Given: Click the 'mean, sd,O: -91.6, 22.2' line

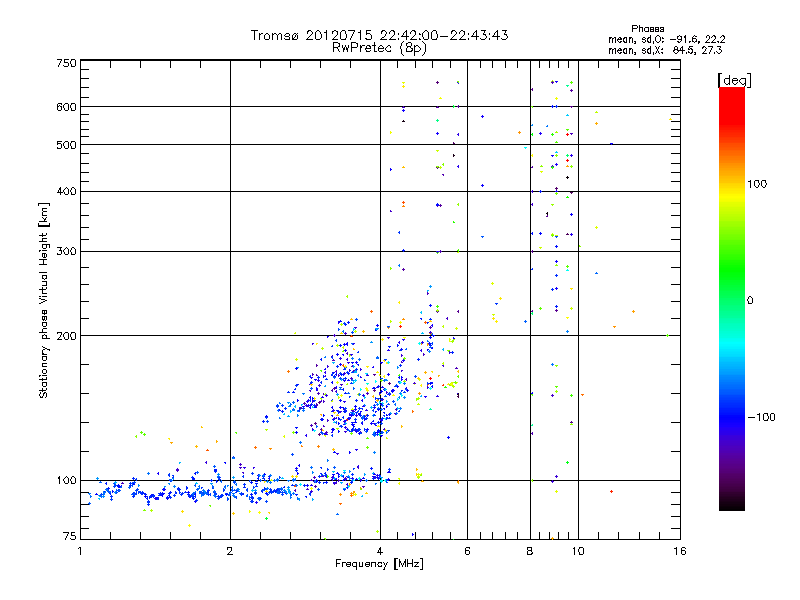Looking at the screenshot, I should (x=666, y=39).
